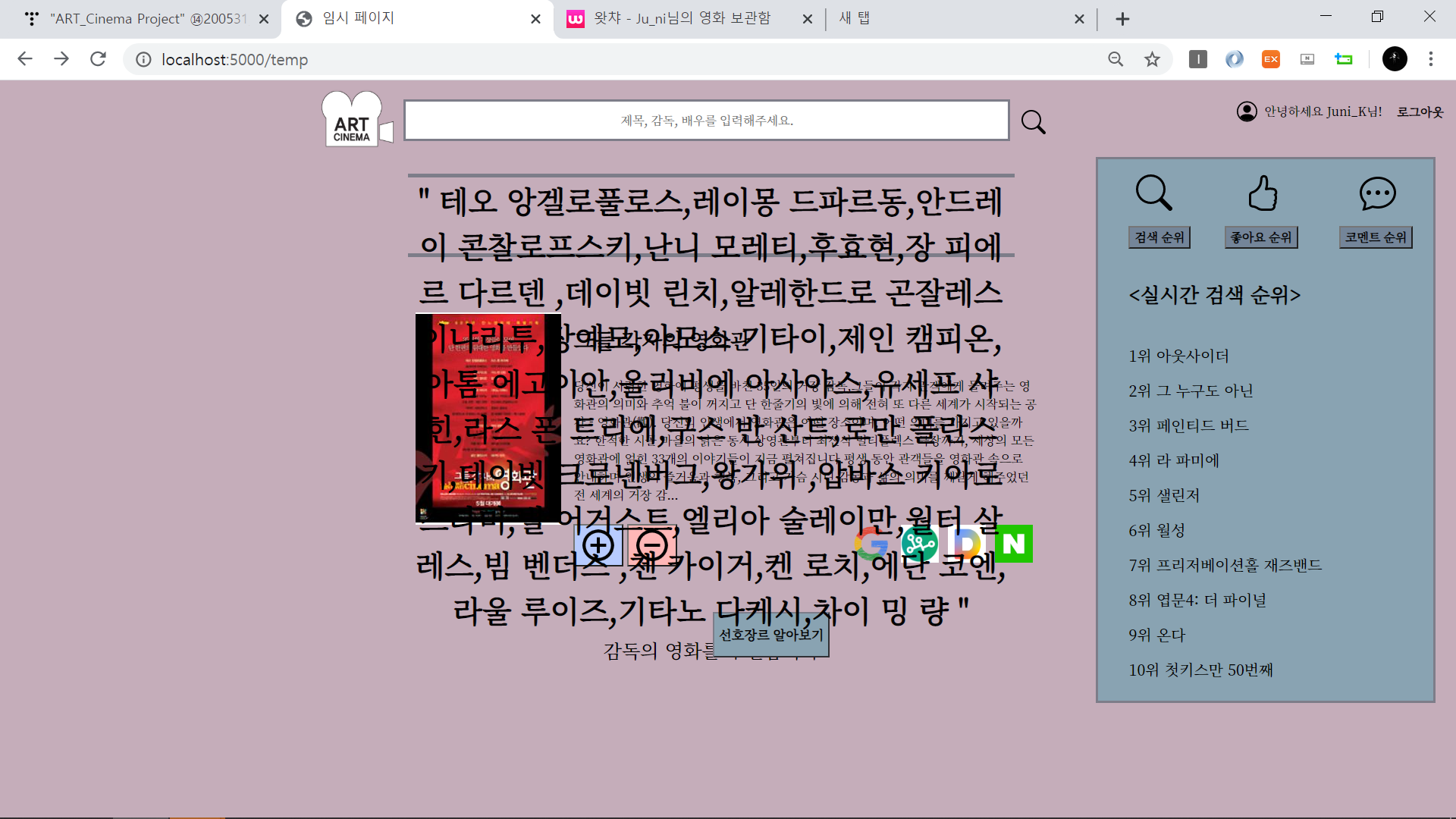The image size is (1456, 819).
Task: Select 좋아요 순위 ranking button
Action: pyautogui.click(x=1261, y=237)
